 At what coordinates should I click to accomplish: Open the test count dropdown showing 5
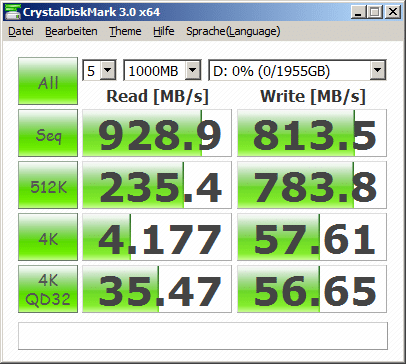pyautogui.click(x=99, y=70)
